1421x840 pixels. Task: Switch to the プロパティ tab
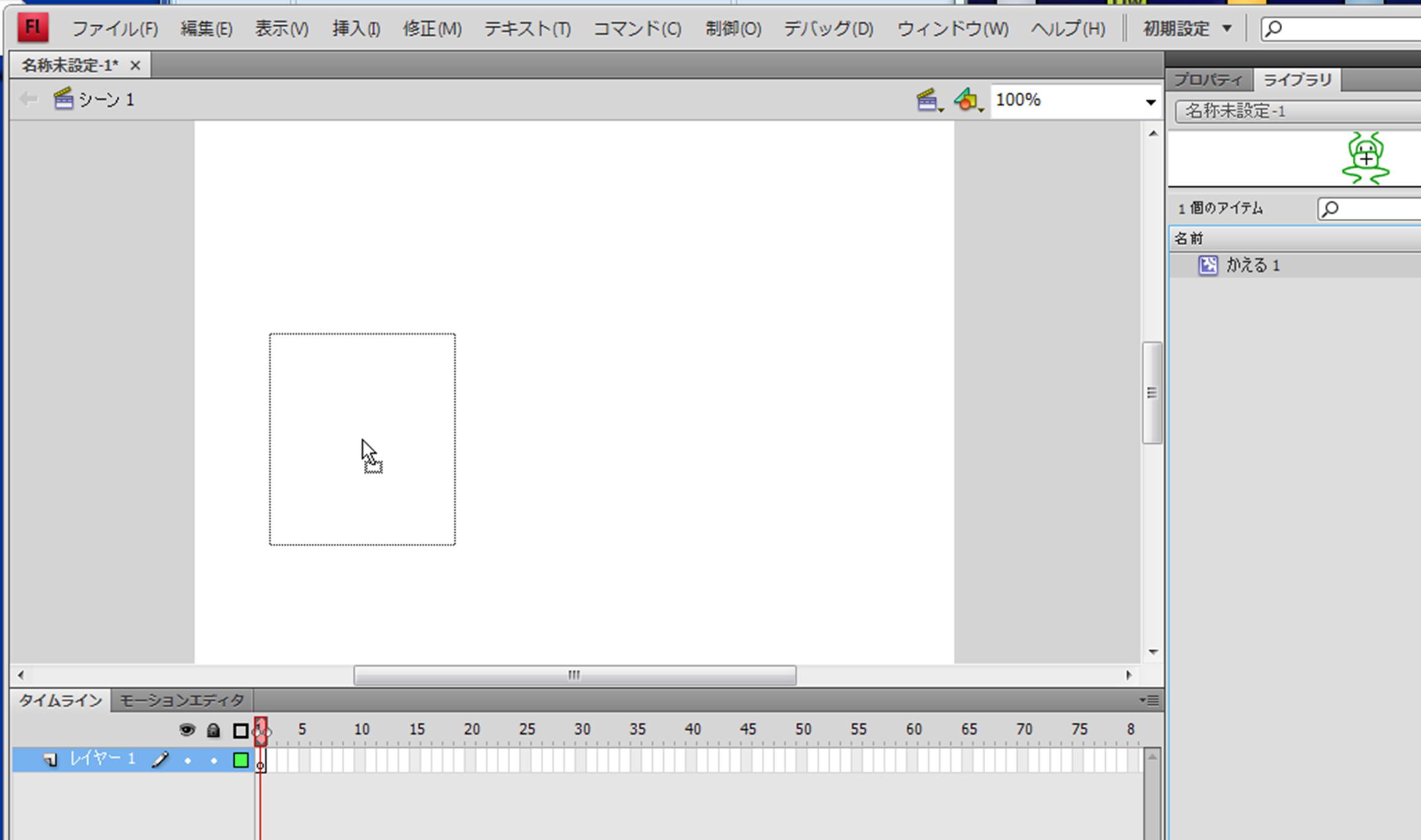(1207, 80)
